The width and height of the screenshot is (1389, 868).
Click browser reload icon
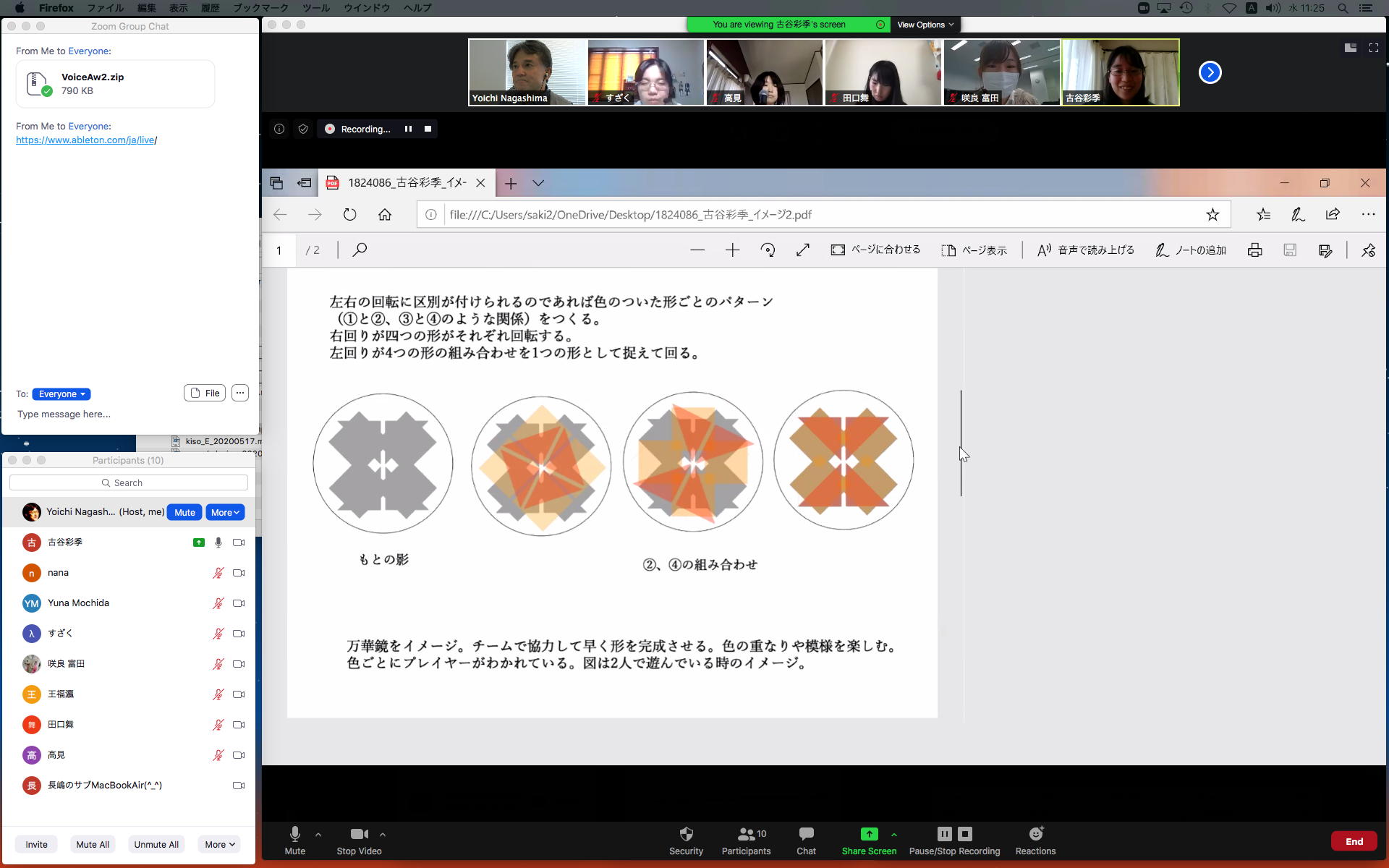click(x=350, y=215)
